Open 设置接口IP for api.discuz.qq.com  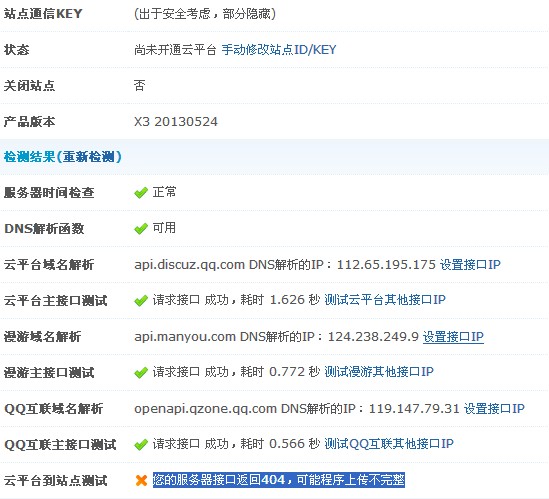[x=470, y=264]
